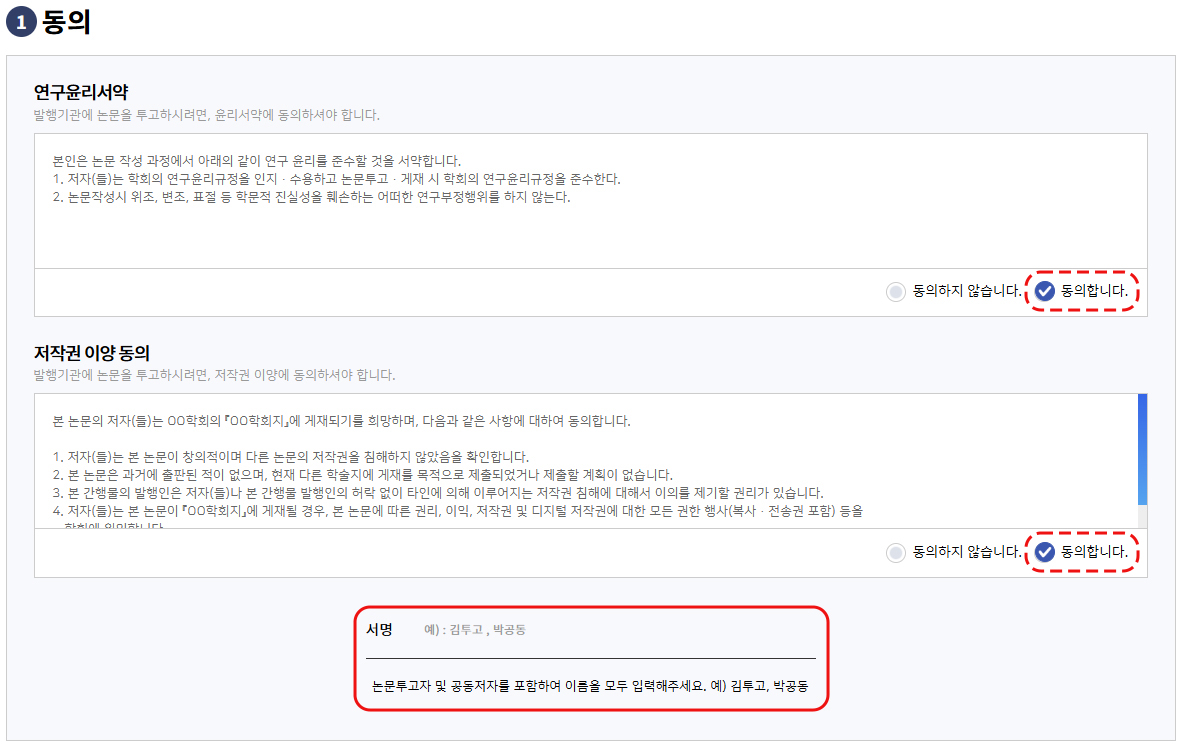Click the 동의합니다 label text in ethics section

(x=1095, y=291)
